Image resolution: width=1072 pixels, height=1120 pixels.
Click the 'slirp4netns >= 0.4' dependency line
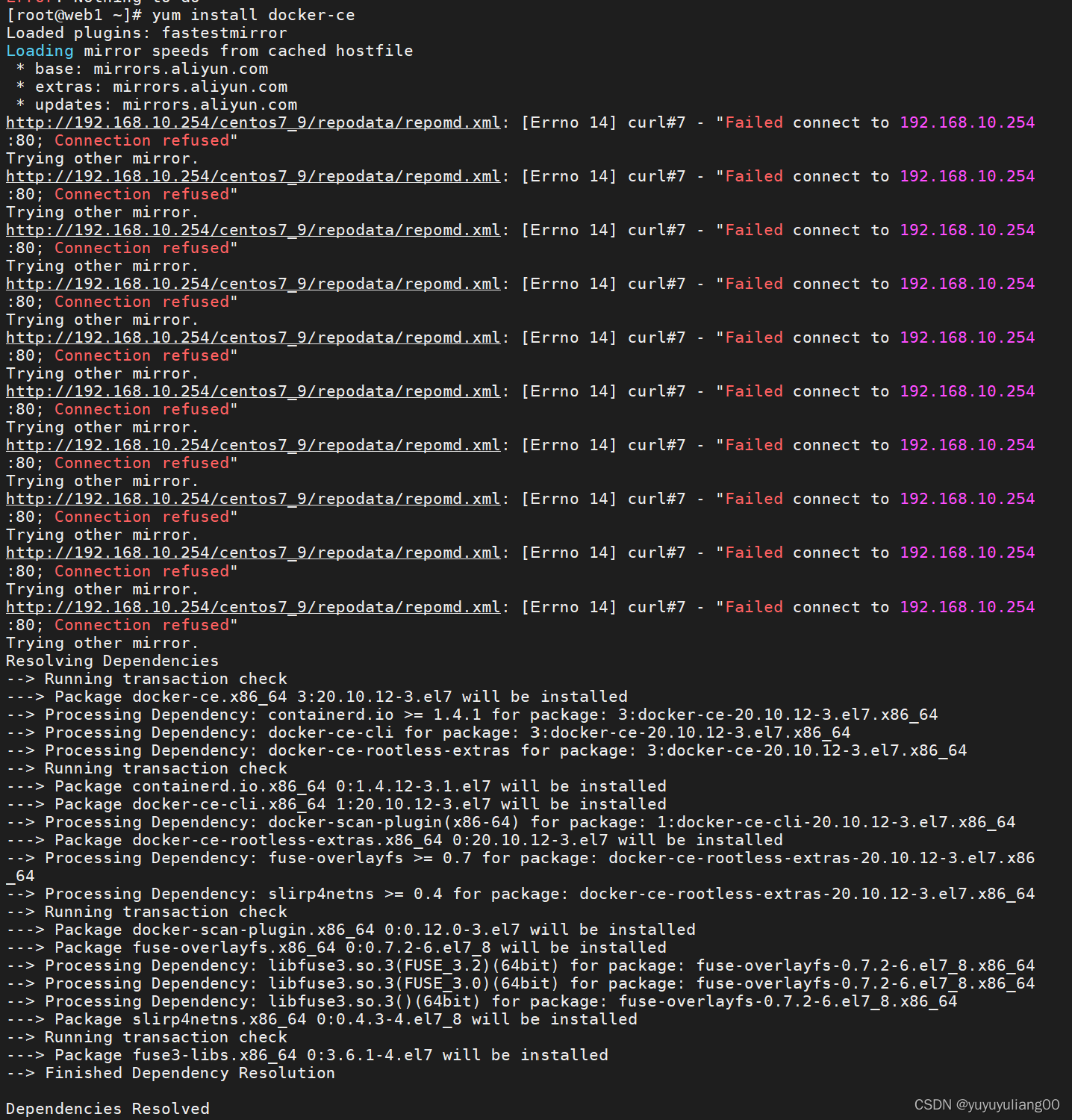pos(520,894)
